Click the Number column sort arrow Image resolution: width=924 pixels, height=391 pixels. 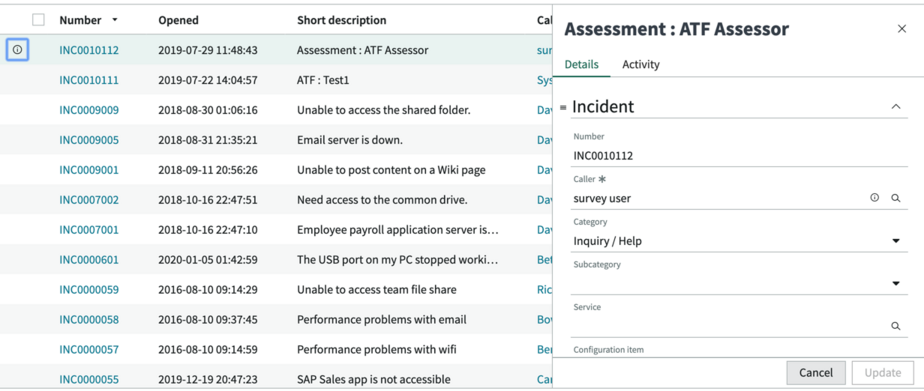114,20
